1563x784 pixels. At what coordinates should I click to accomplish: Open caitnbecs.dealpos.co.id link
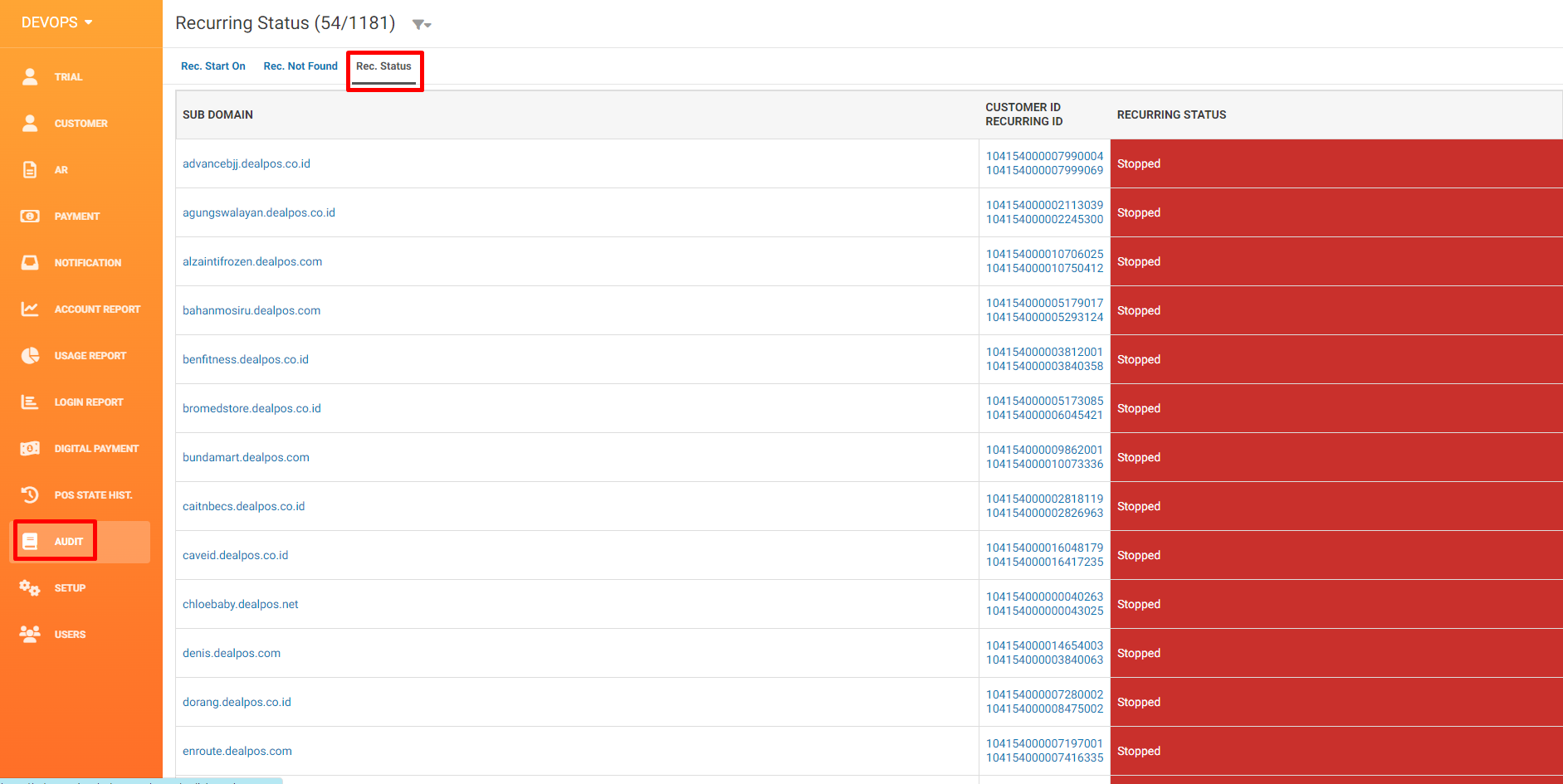[x=244, y=507]
